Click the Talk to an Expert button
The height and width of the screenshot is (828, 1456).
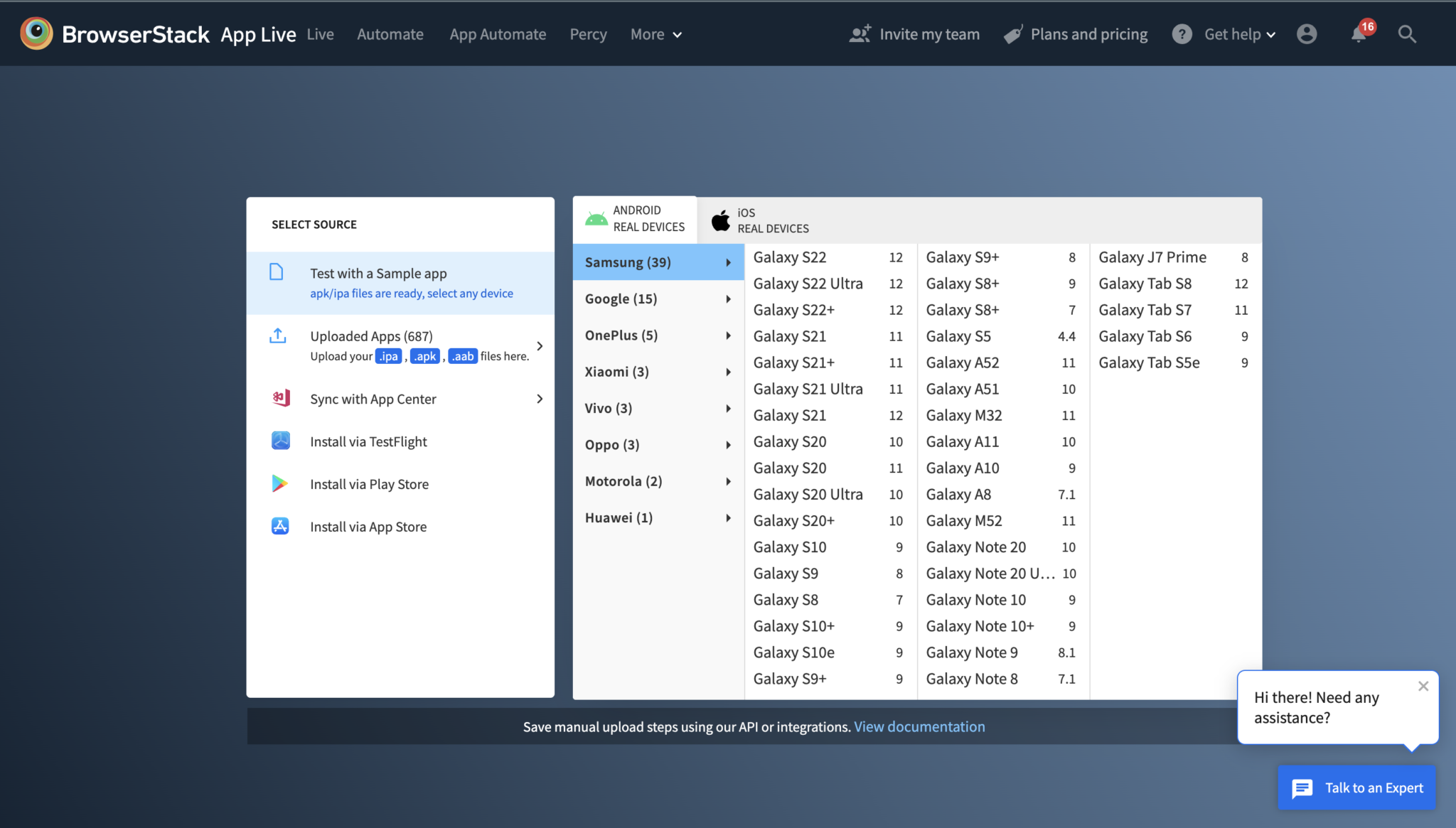[x=1356, y=787]
